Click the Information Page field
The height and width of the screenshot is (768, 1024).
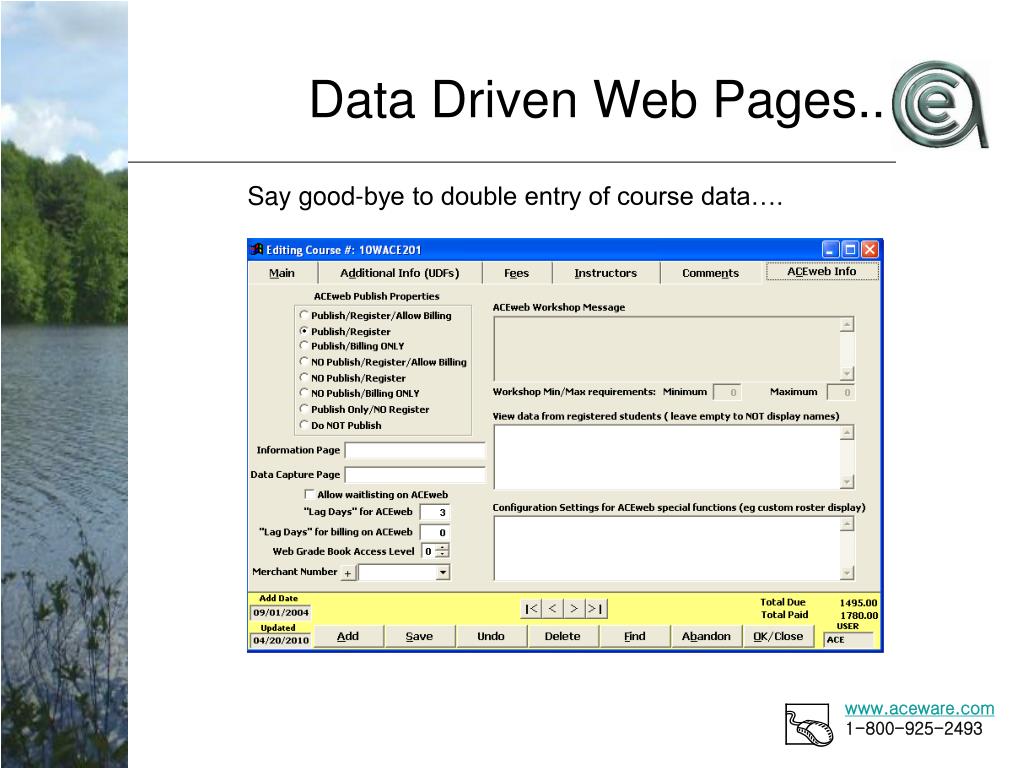coord(415,451)
